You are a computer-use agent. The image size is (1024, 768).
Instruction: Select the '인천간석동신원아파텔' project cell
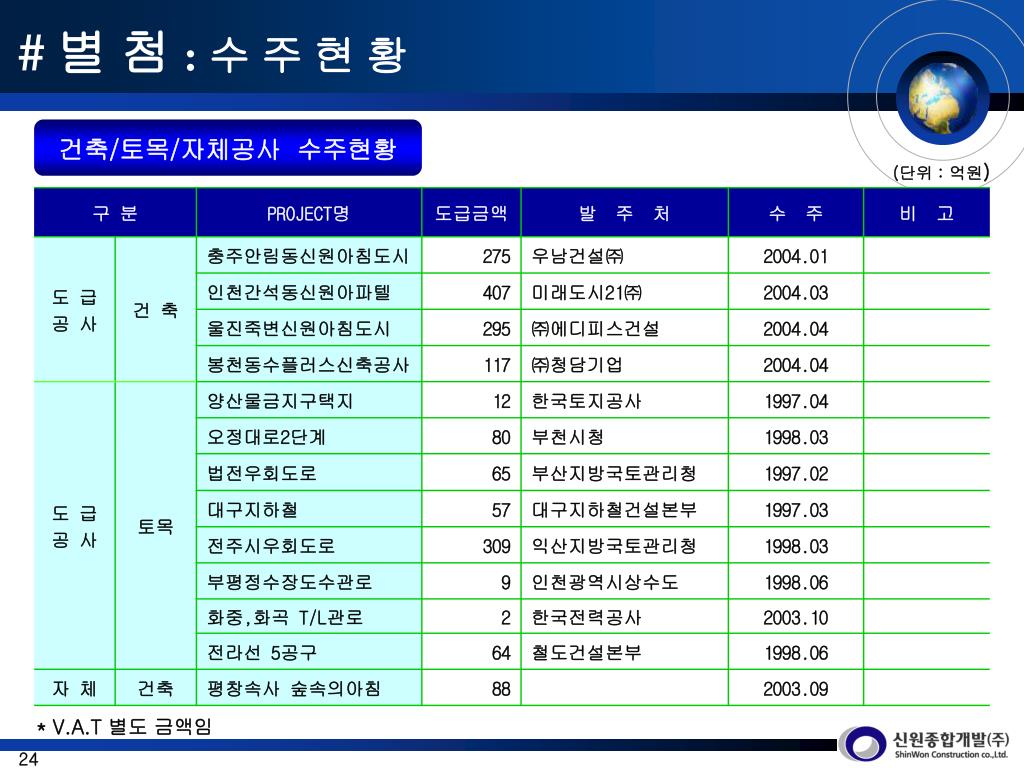309,292
